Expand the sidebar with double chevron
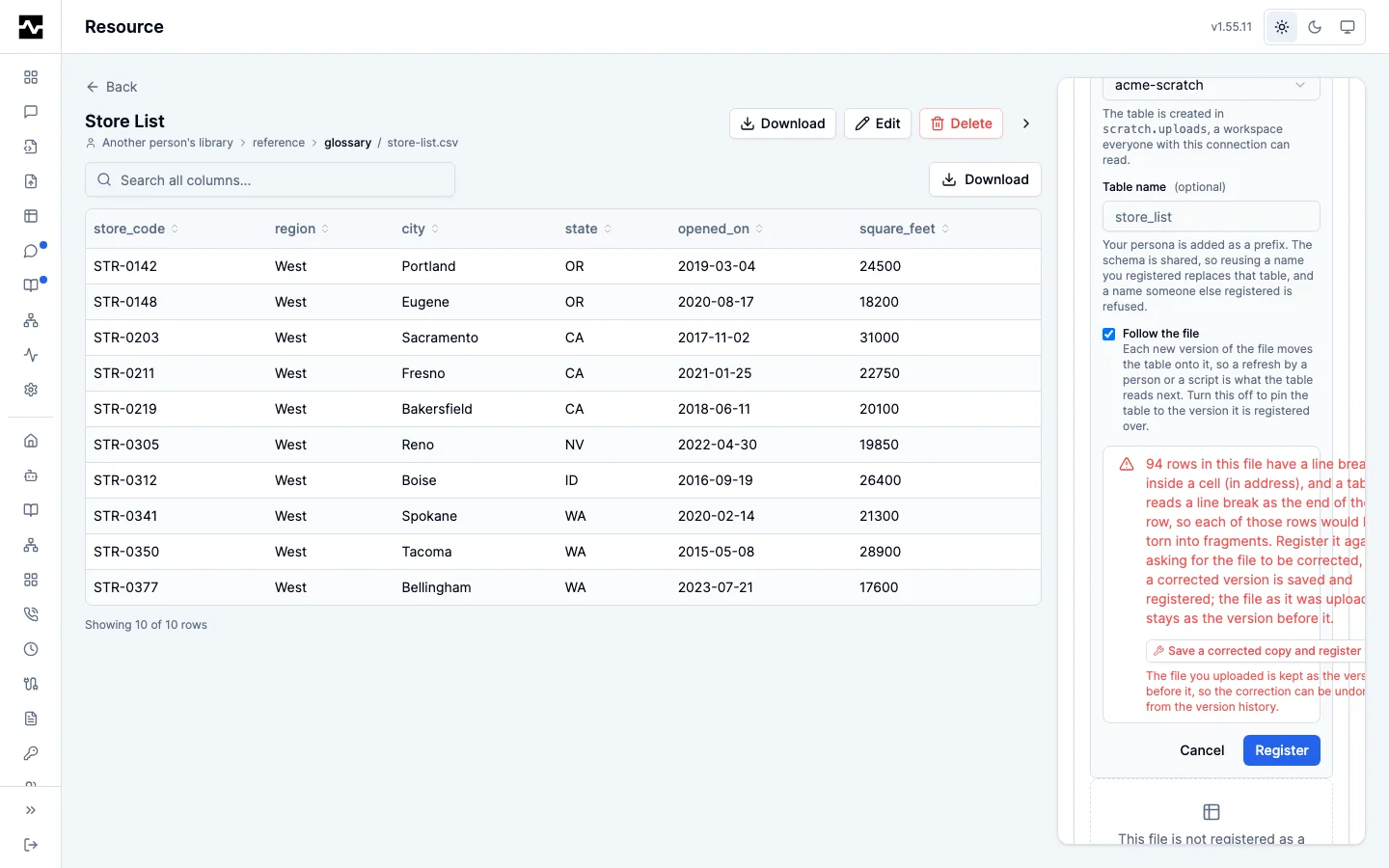 point(31,810)
